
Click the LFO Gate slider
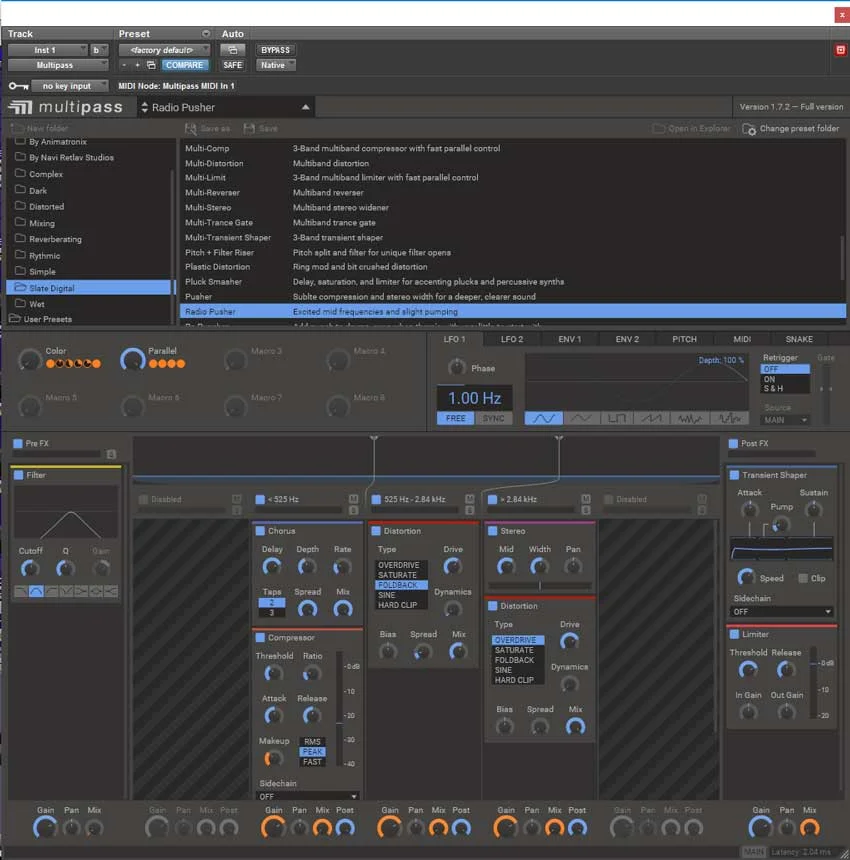(826, 389)
